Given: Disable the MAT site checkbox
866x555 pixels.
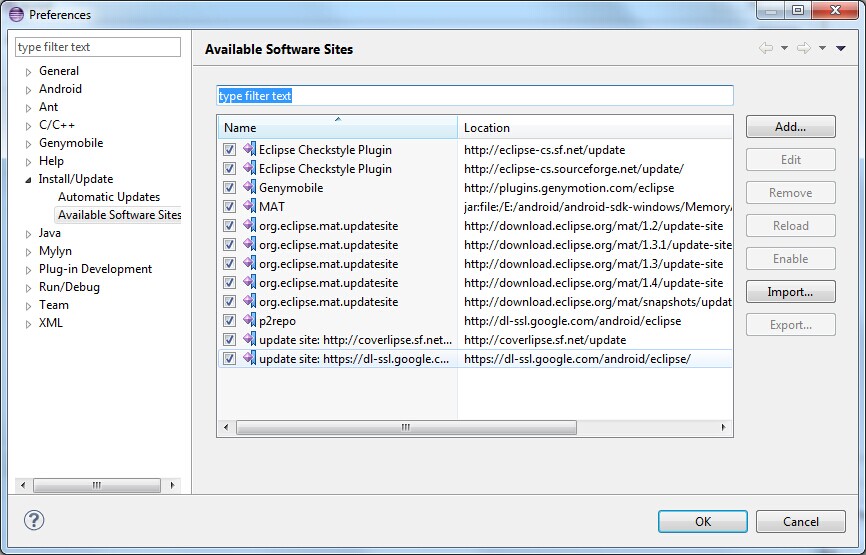Looking at the screenshot, I should click(230, 207).
